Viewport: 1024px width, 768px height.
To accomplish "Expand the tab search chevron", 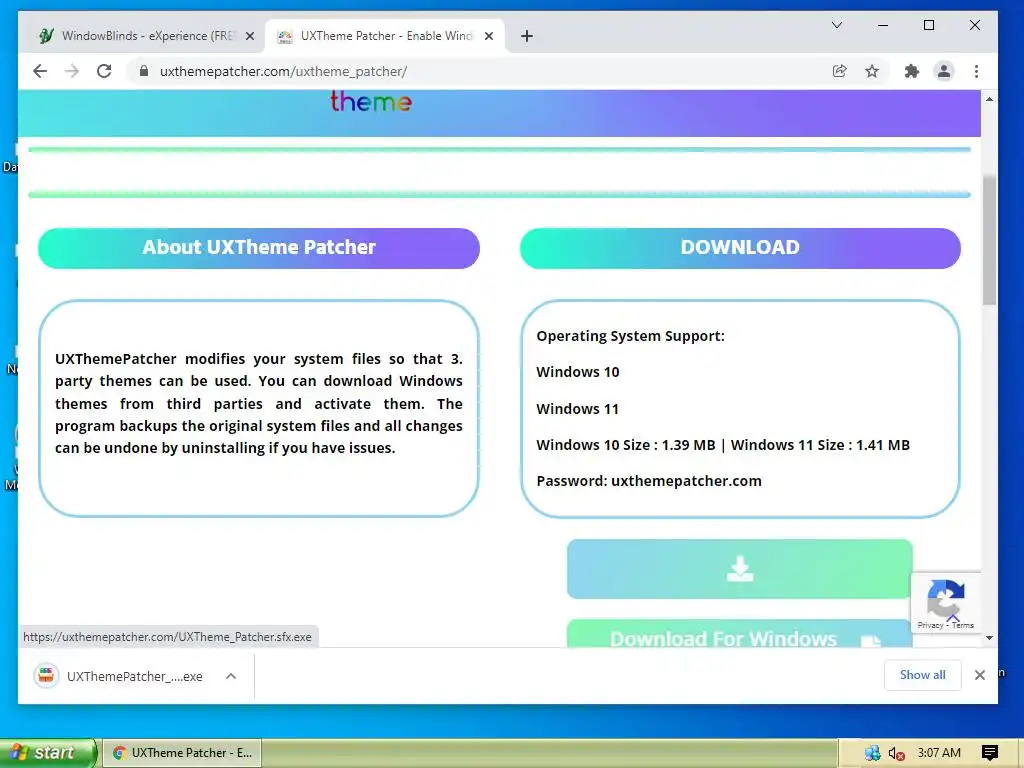I will click(837, 25).
